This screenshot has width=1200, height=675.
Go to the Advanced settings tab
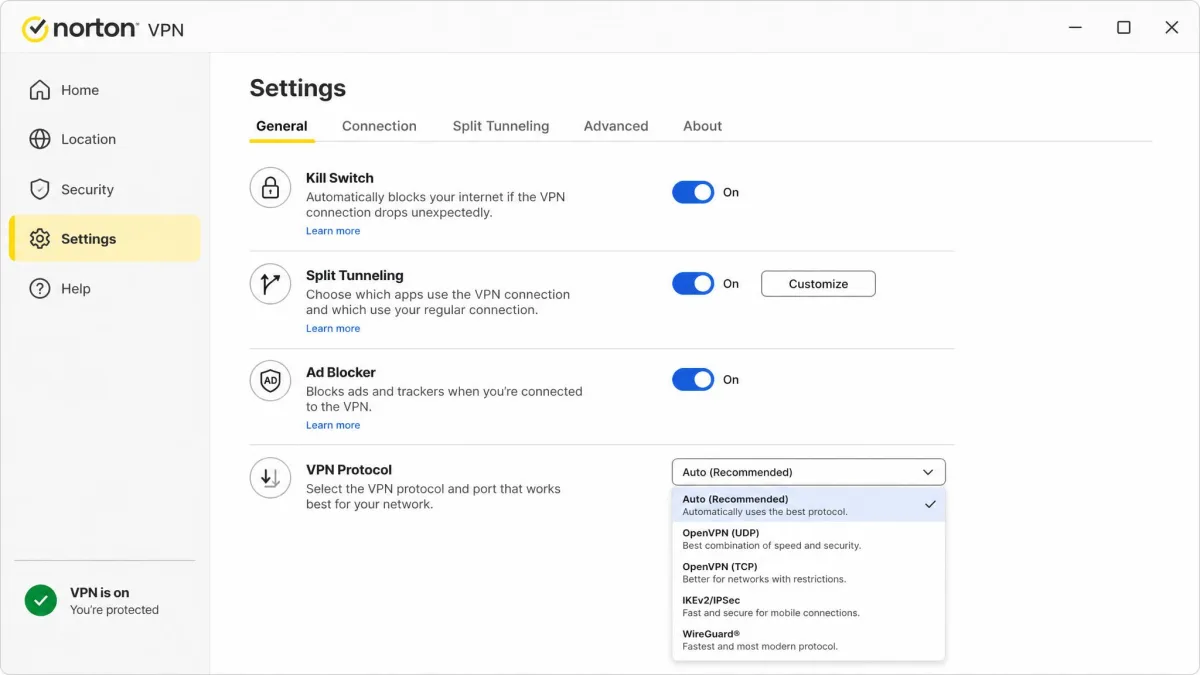tap(616, 126)
